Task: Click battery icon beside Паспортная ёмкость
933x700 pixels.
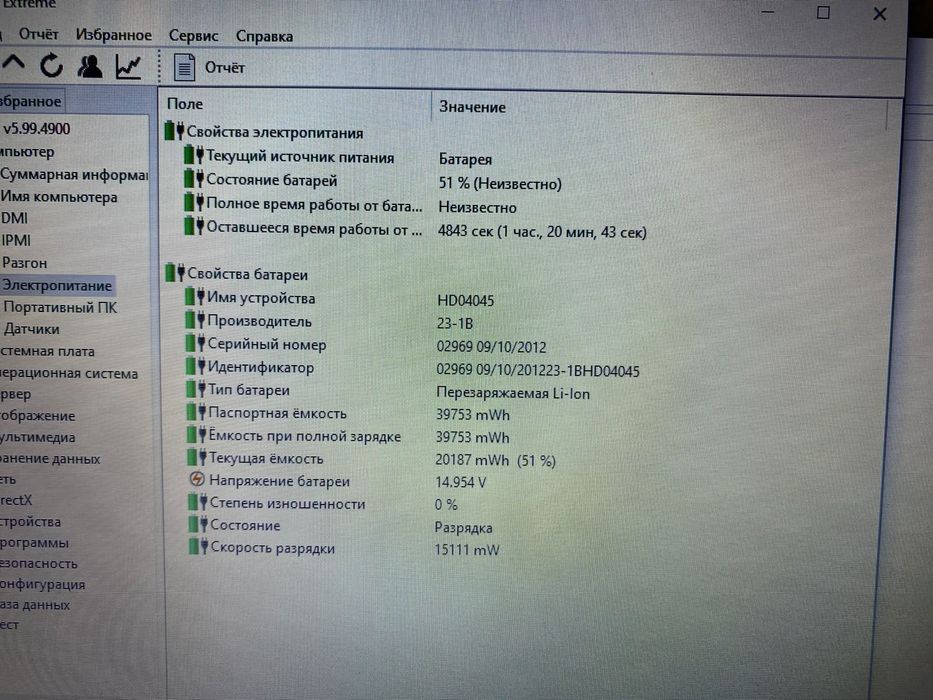Action: [196, 412]
